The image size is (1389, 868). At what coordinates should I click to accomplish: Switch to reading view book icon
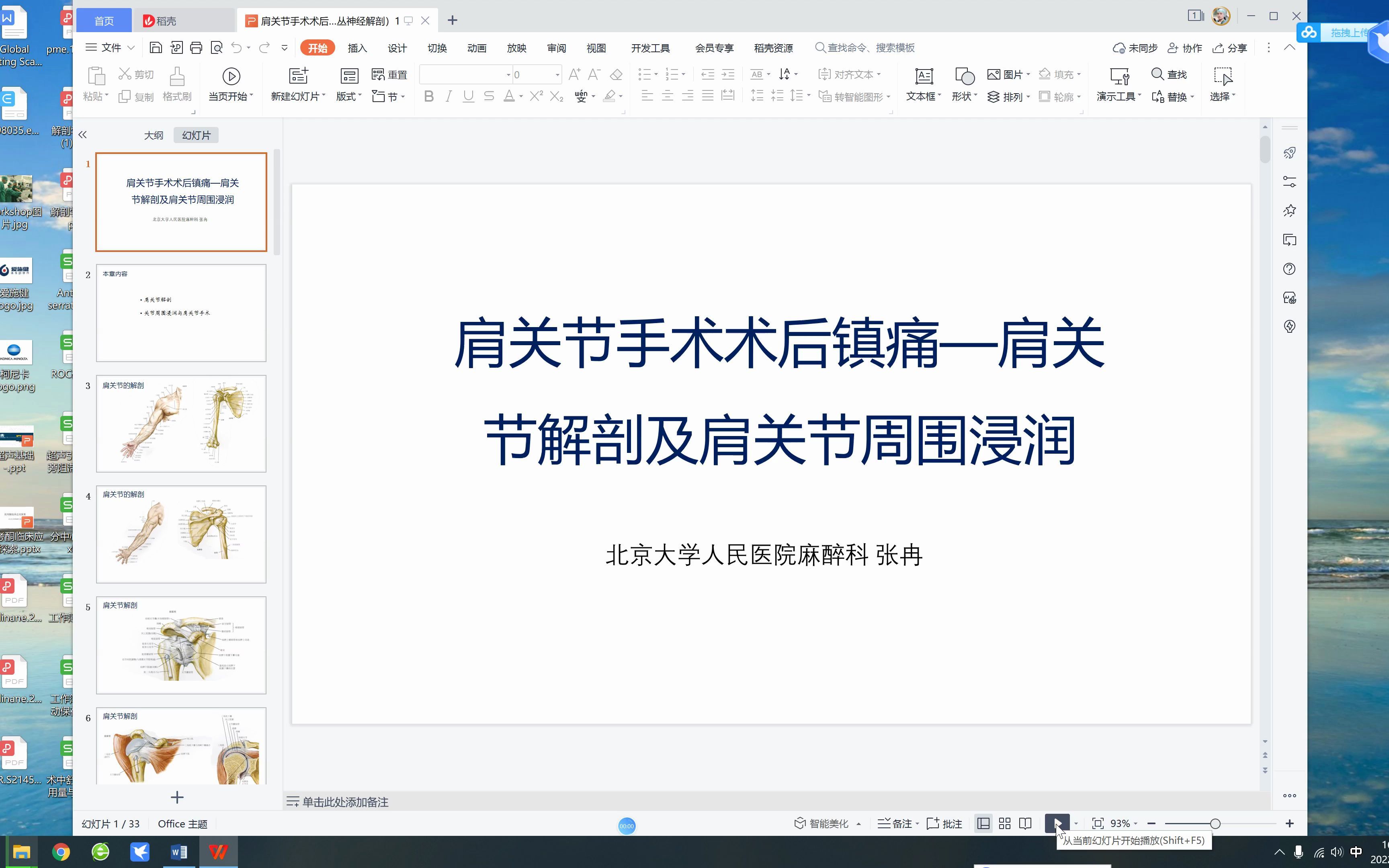pyautogui.click(x=1025, y=823)
